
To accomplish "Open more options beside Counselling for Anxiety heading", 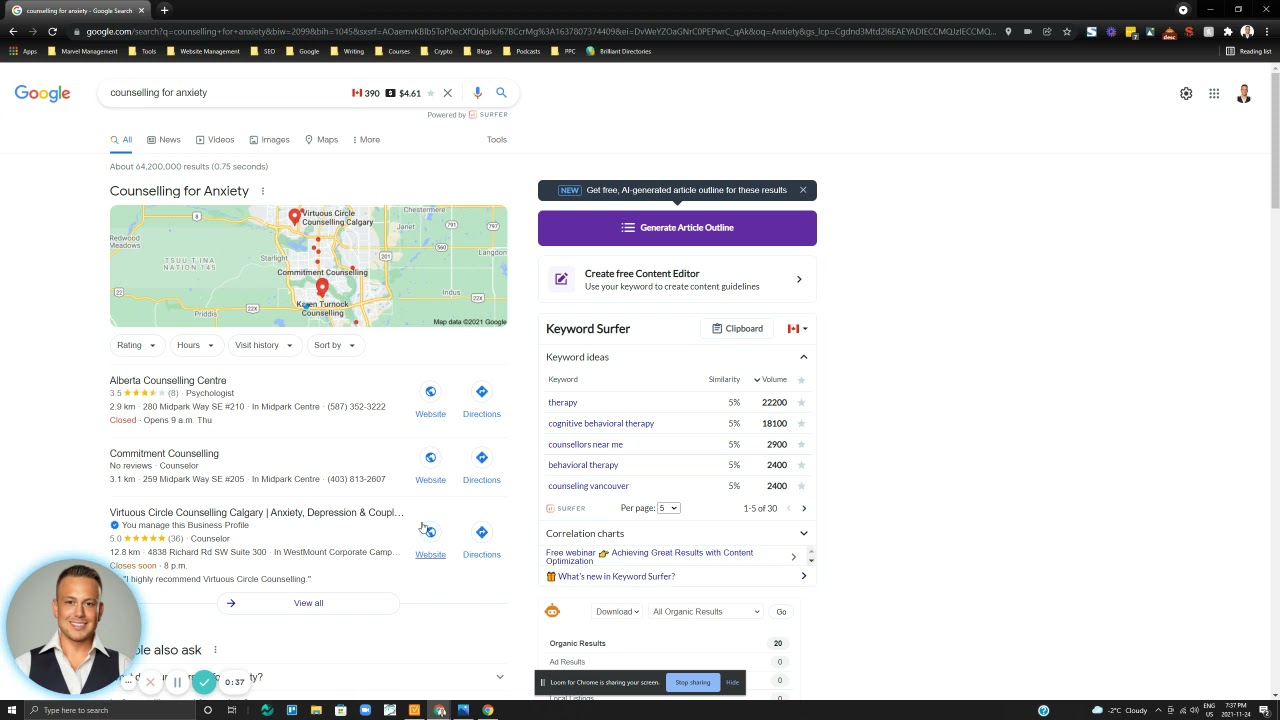I will [263, 191].
